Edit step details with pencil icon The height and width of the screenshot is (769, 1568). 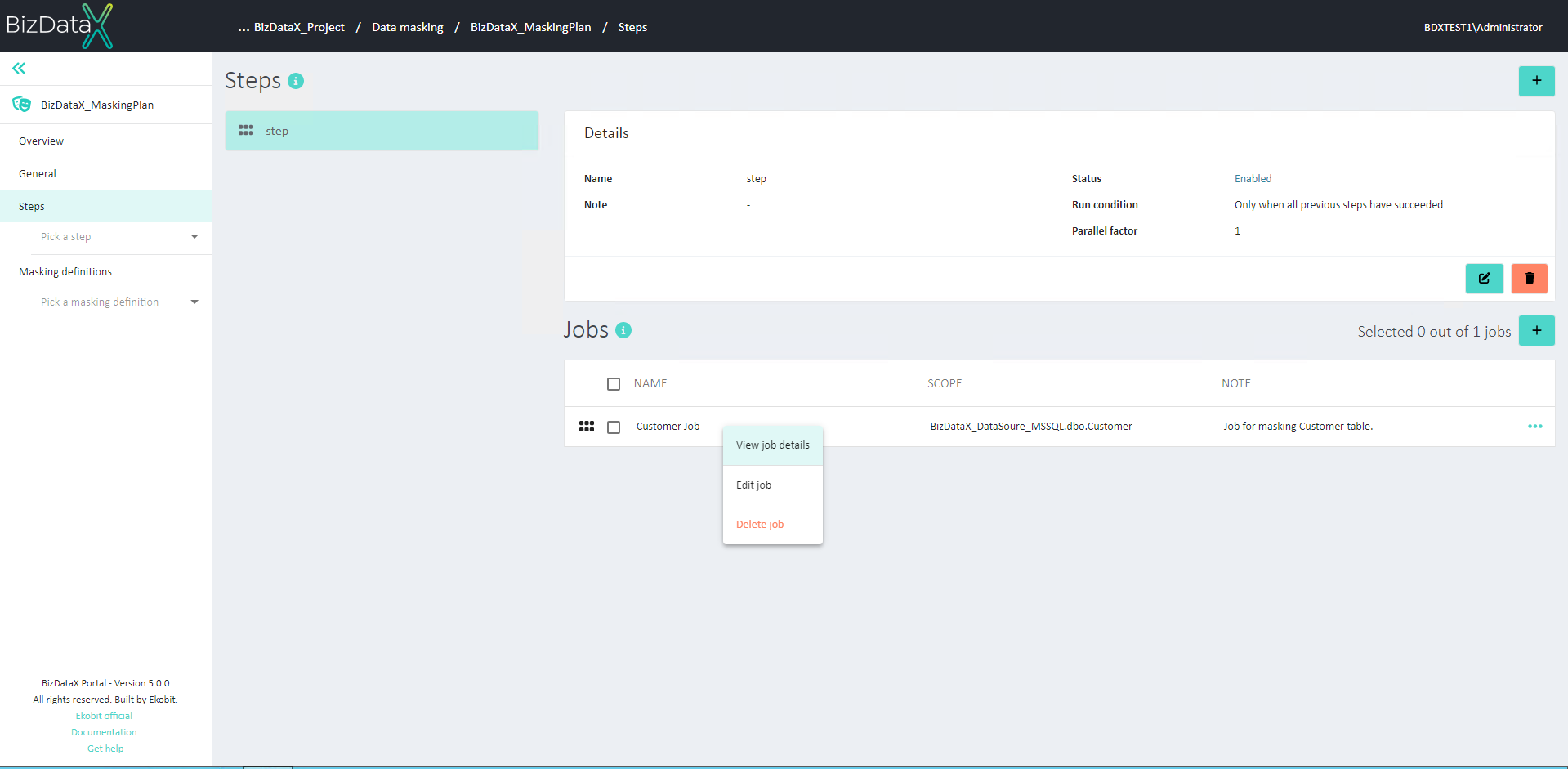(x=1484, y=279)
